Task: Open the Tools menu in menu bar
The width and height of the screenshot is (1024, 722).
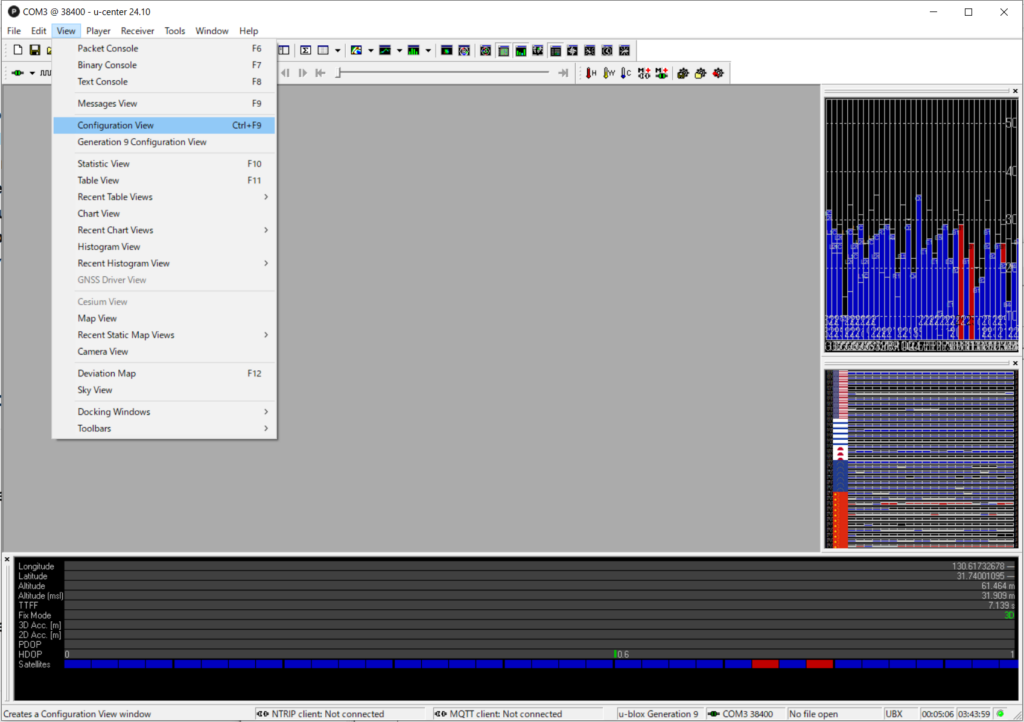Action: [x=174, y=31]
